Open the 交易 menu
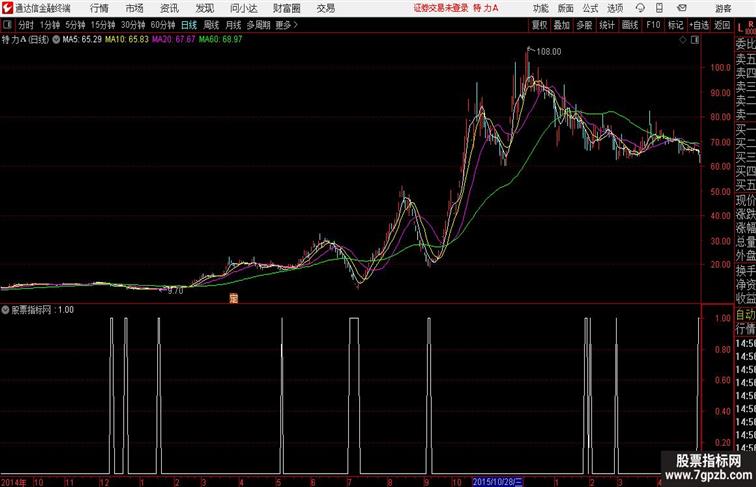The height and width of the screenshot is (487, 756). (x=325, y=8)
